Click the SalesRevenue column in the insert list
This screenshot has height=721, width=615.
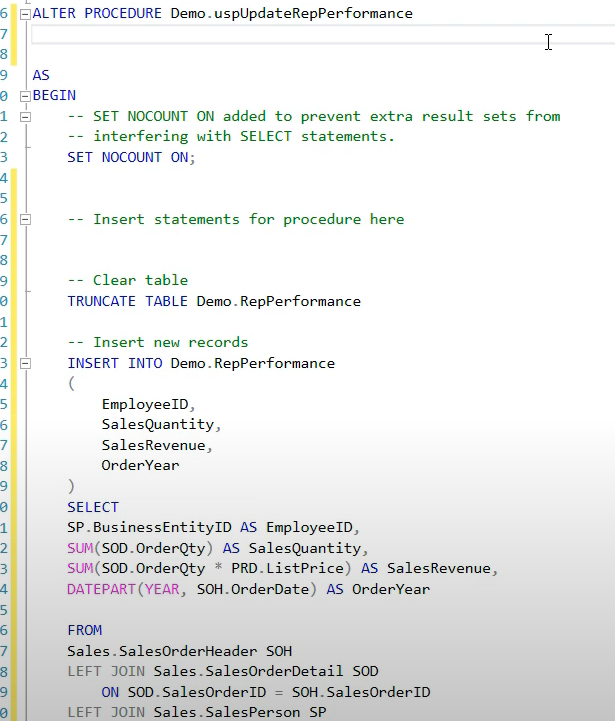[154, 445]
